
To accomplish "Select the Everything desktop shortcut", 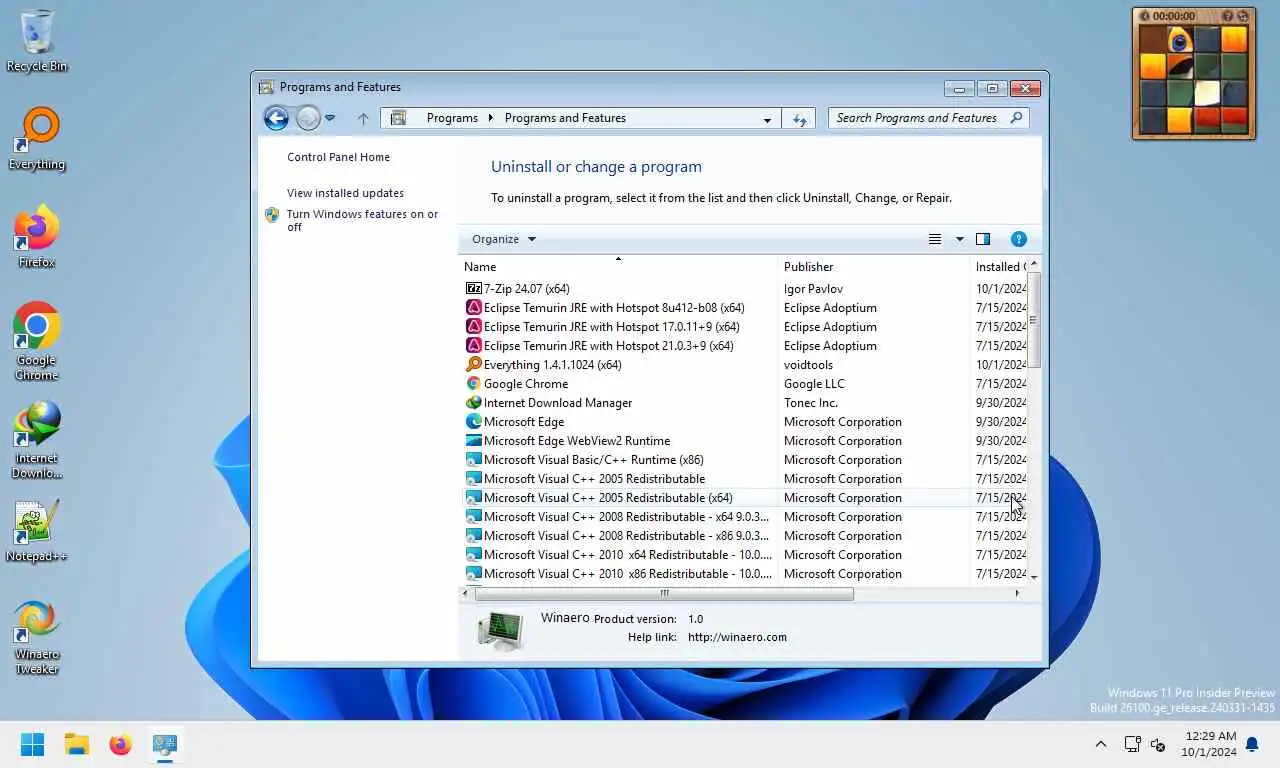I will [x=37, y=138].
